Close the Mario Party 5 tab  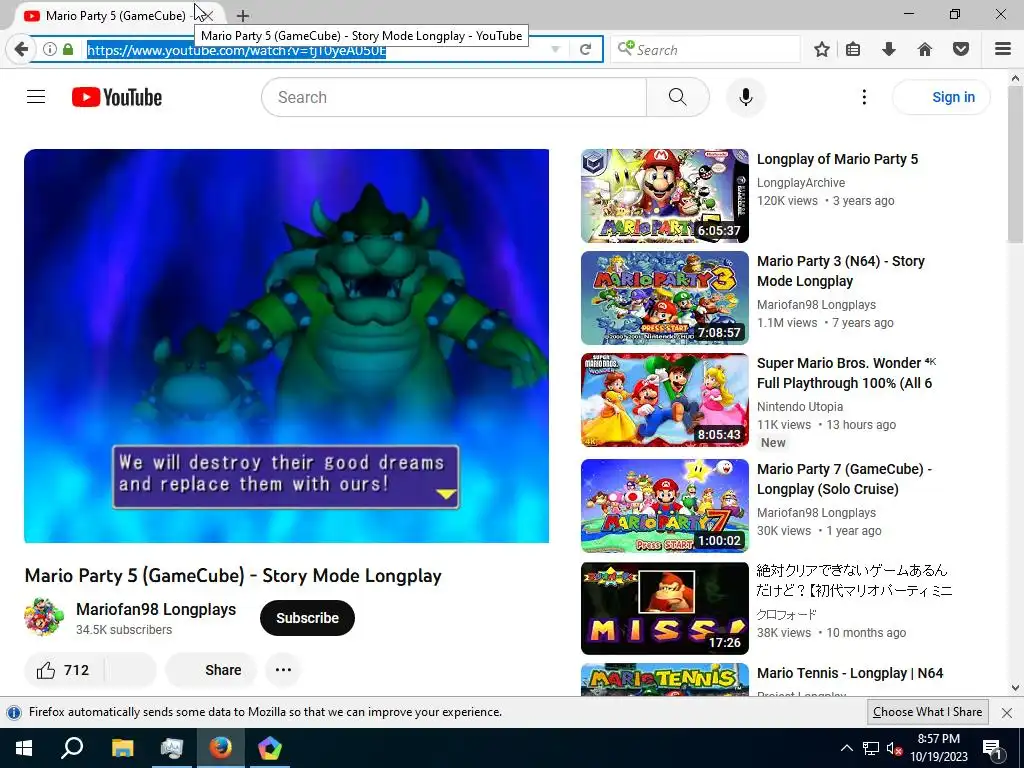click(x=208, y=16)
